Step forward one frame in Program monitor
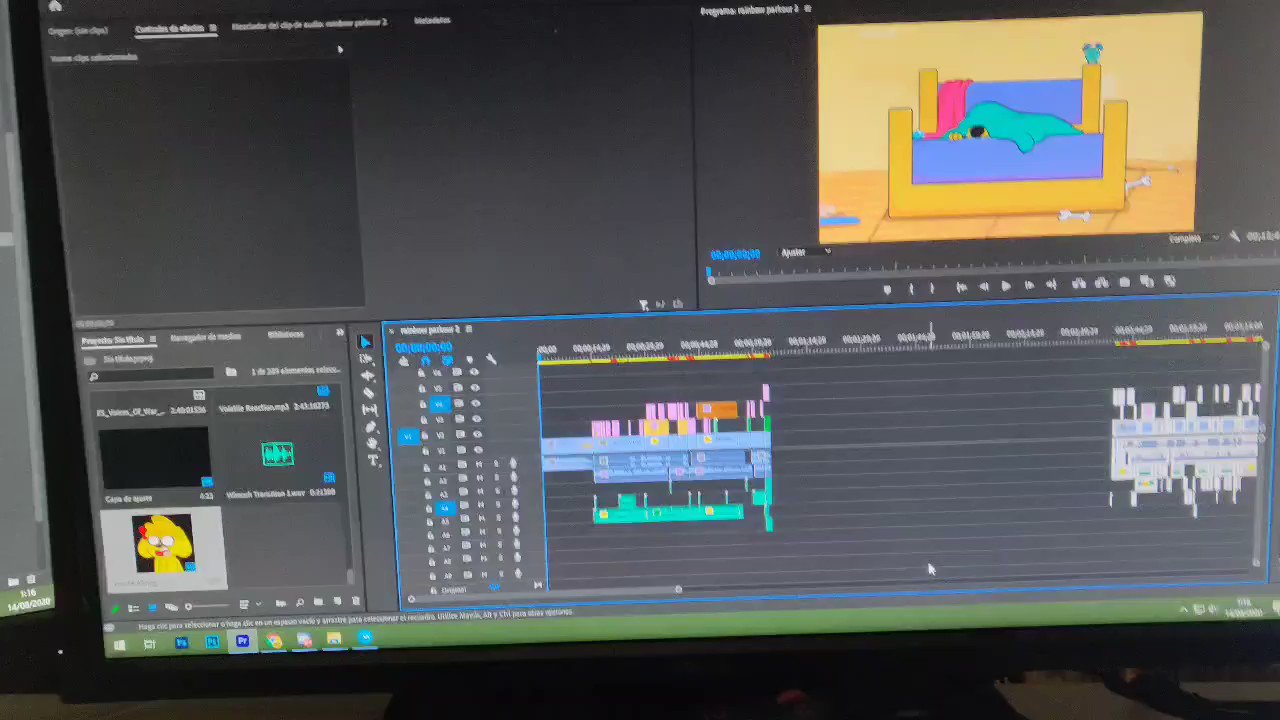This screenshot has width=1280, height=720. pyautogui.click(x=1029, y=286)
